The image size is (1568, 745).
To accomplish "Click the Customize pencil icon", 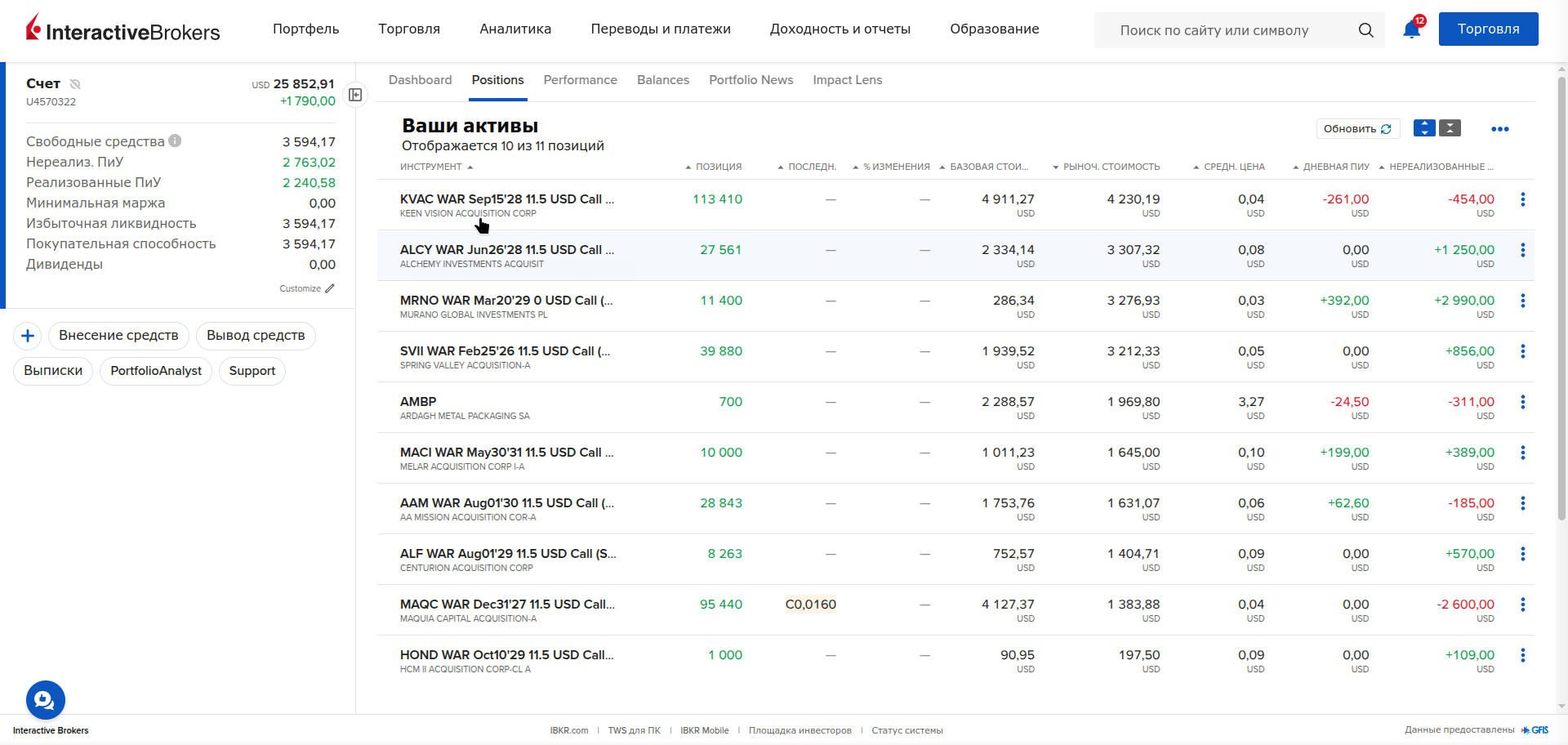I will tap(330, 288).
